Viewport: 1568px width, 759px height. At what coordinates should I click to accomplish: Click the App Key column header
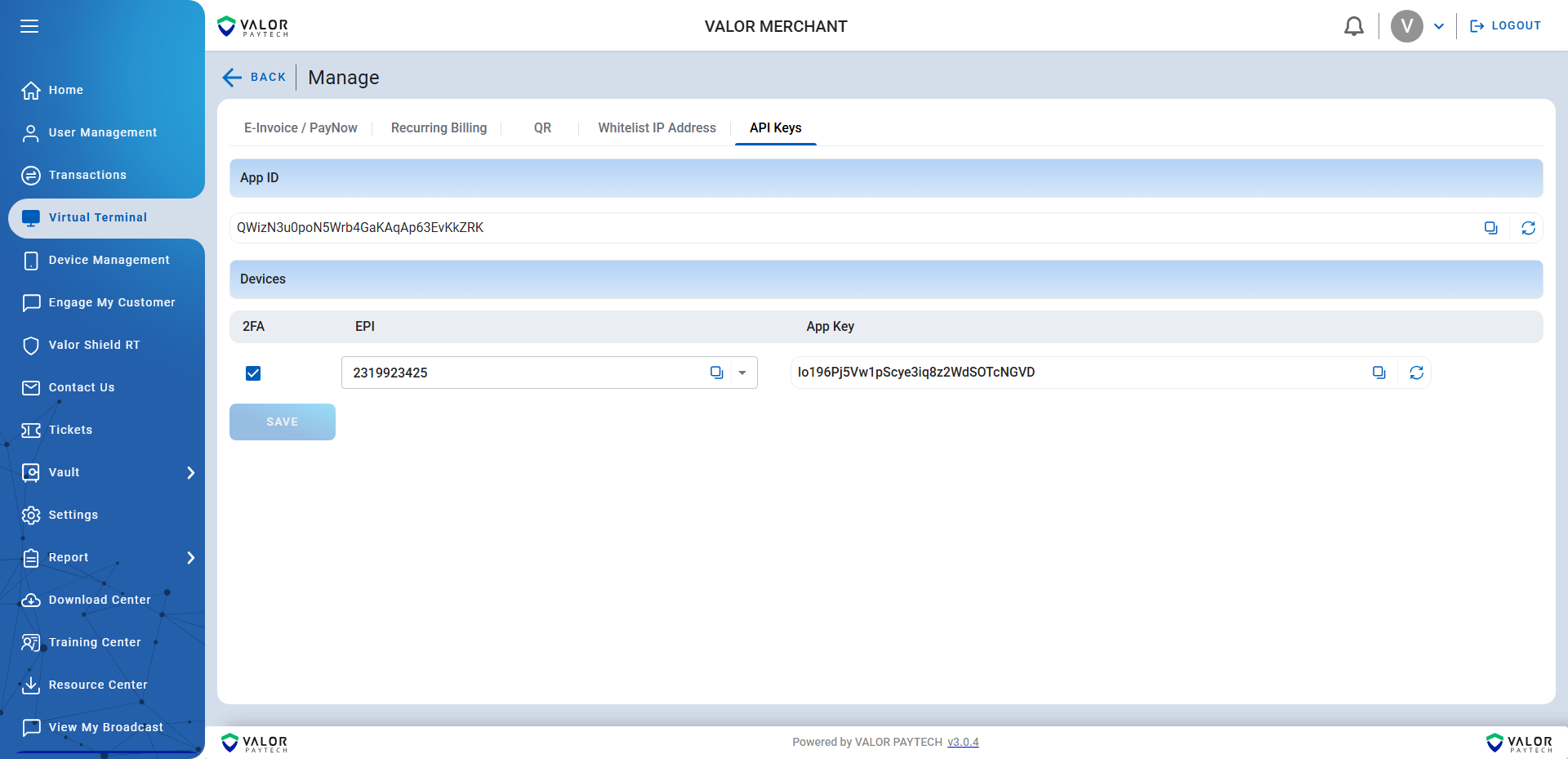831,326
